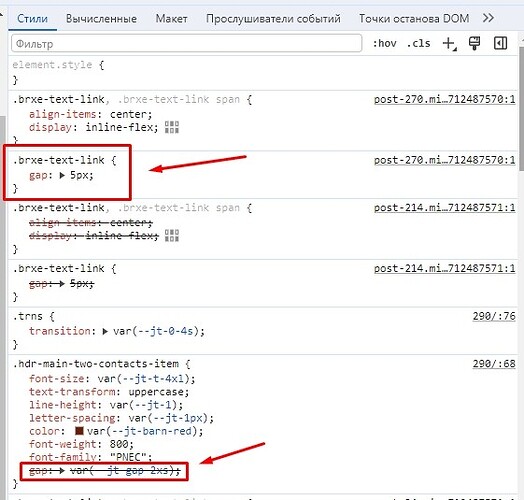
Task: Open flexbox editor in first post-270 rule
Action: (172, 127)
